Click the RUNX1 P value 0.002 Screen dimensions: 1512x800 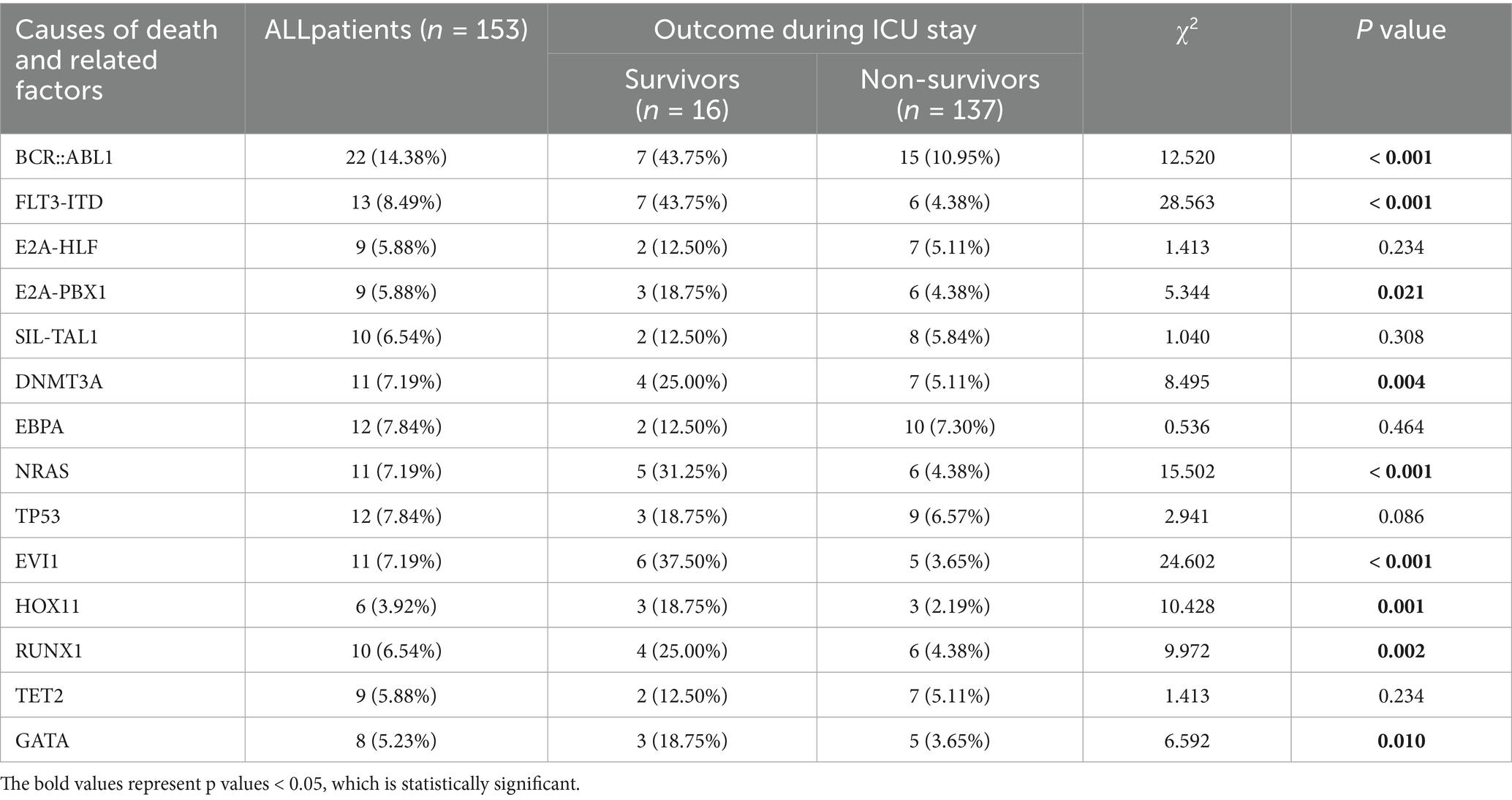tap(1400, 651)
